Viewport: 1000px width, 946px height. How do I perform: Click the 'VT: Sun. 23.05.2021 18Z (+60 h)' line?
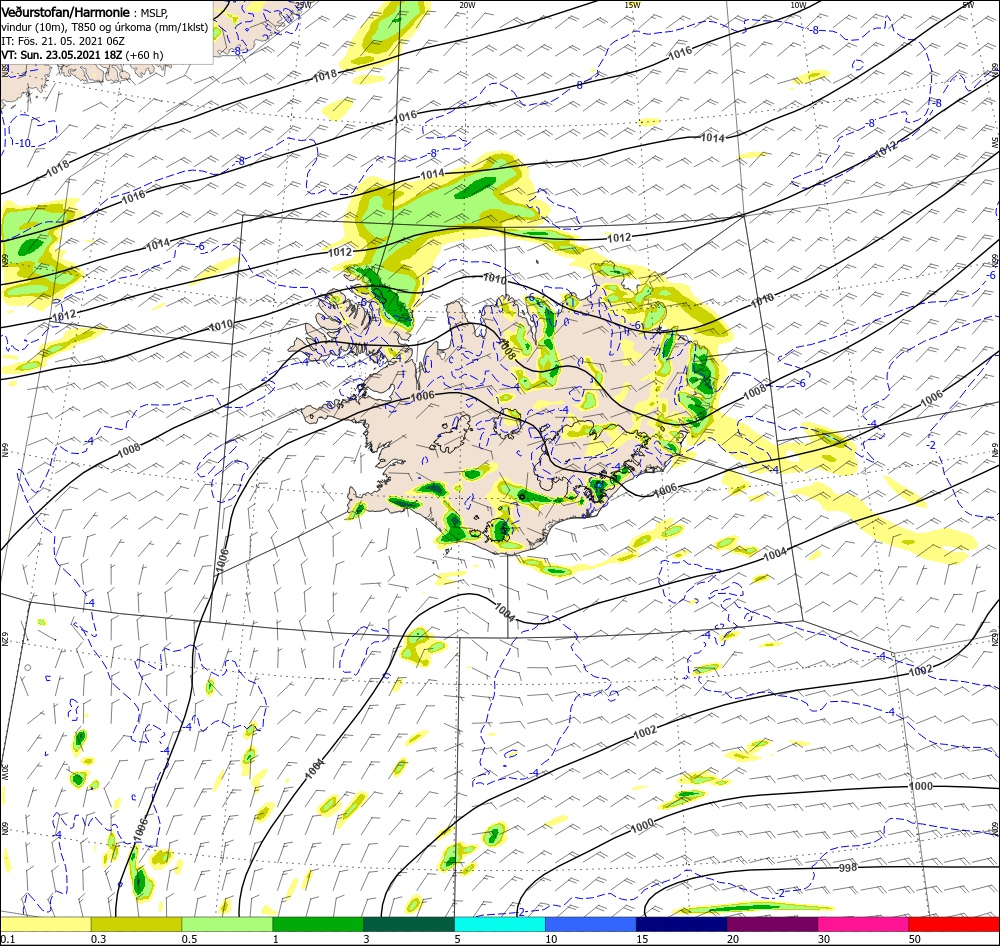pos(82,55)
